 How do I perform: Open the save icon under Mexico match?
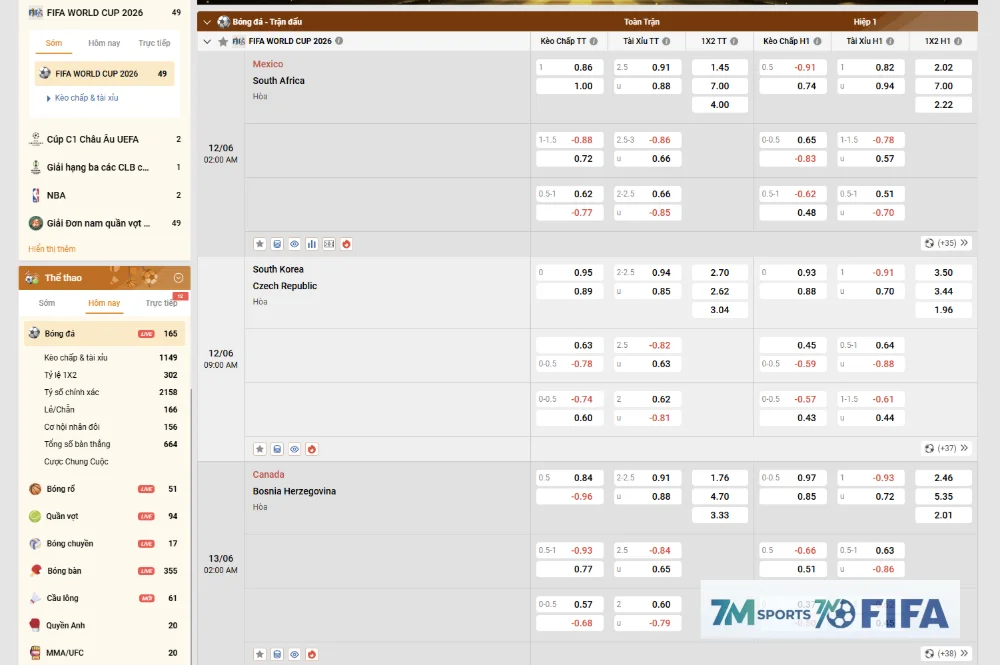click(277, 244)
